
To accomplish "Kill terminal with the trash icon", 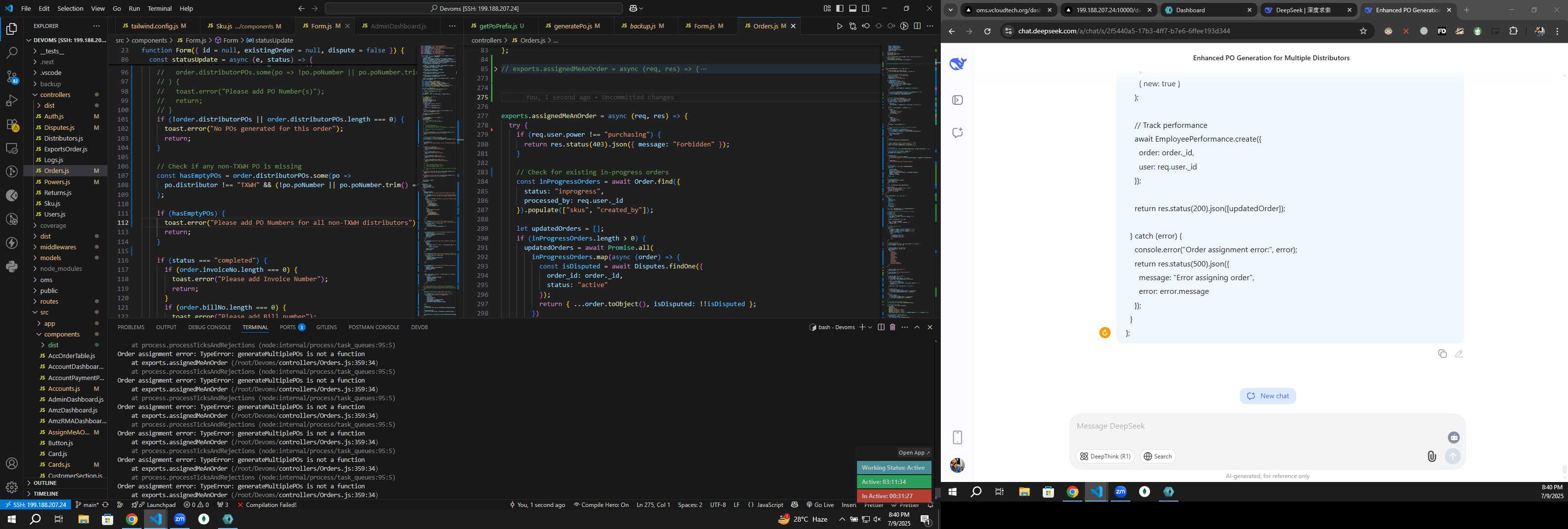I will click(892, 327).
